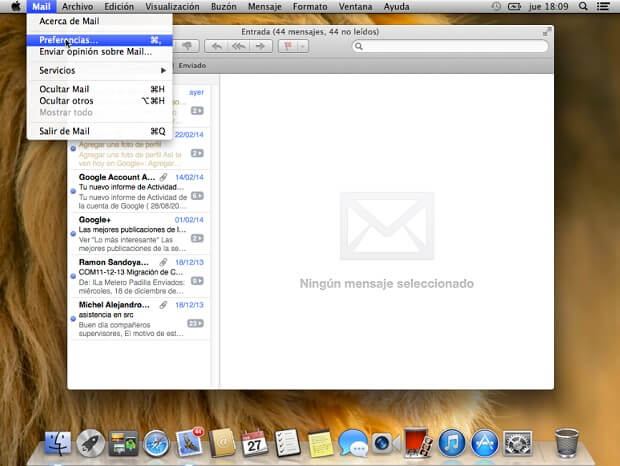This screenshot has width=620, height=466.
Task: Open the Apple menu
Action: coord(16,6)
